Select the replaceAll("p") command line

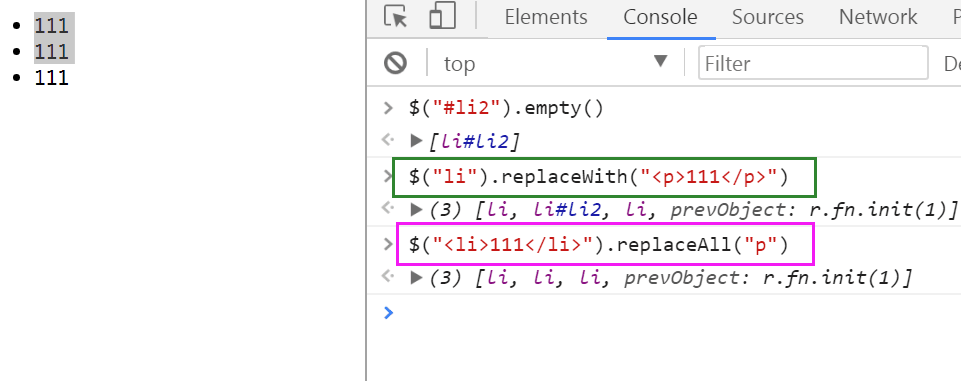tap(598, 245)
